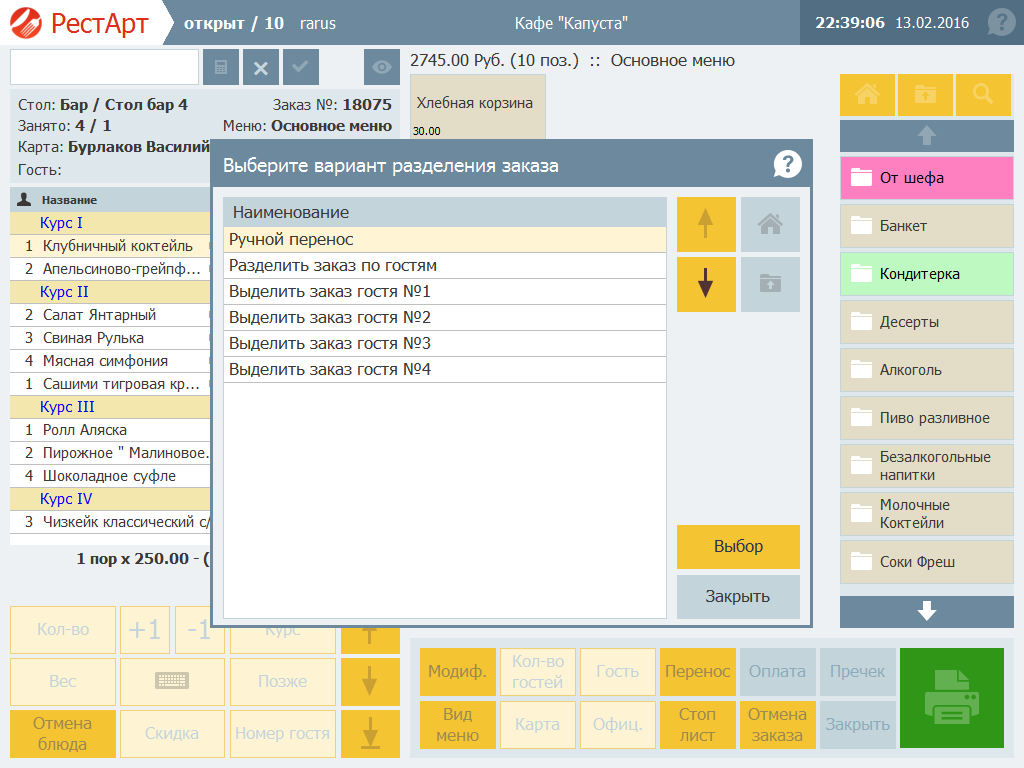
Task: Toggle the eye visibility button
Action: tap(381, 67)
